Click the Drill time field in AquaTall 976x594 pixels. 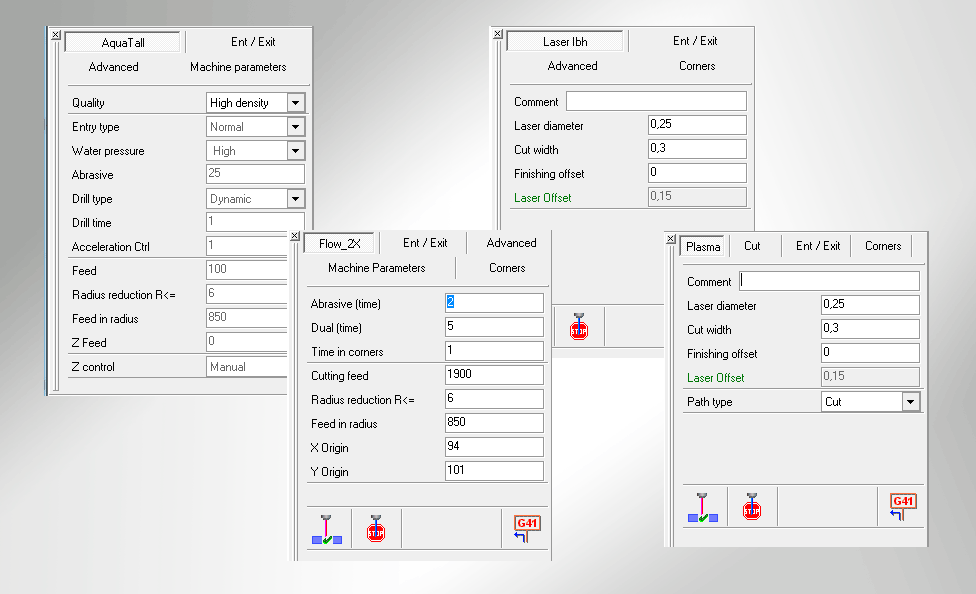tap(255, 222)
